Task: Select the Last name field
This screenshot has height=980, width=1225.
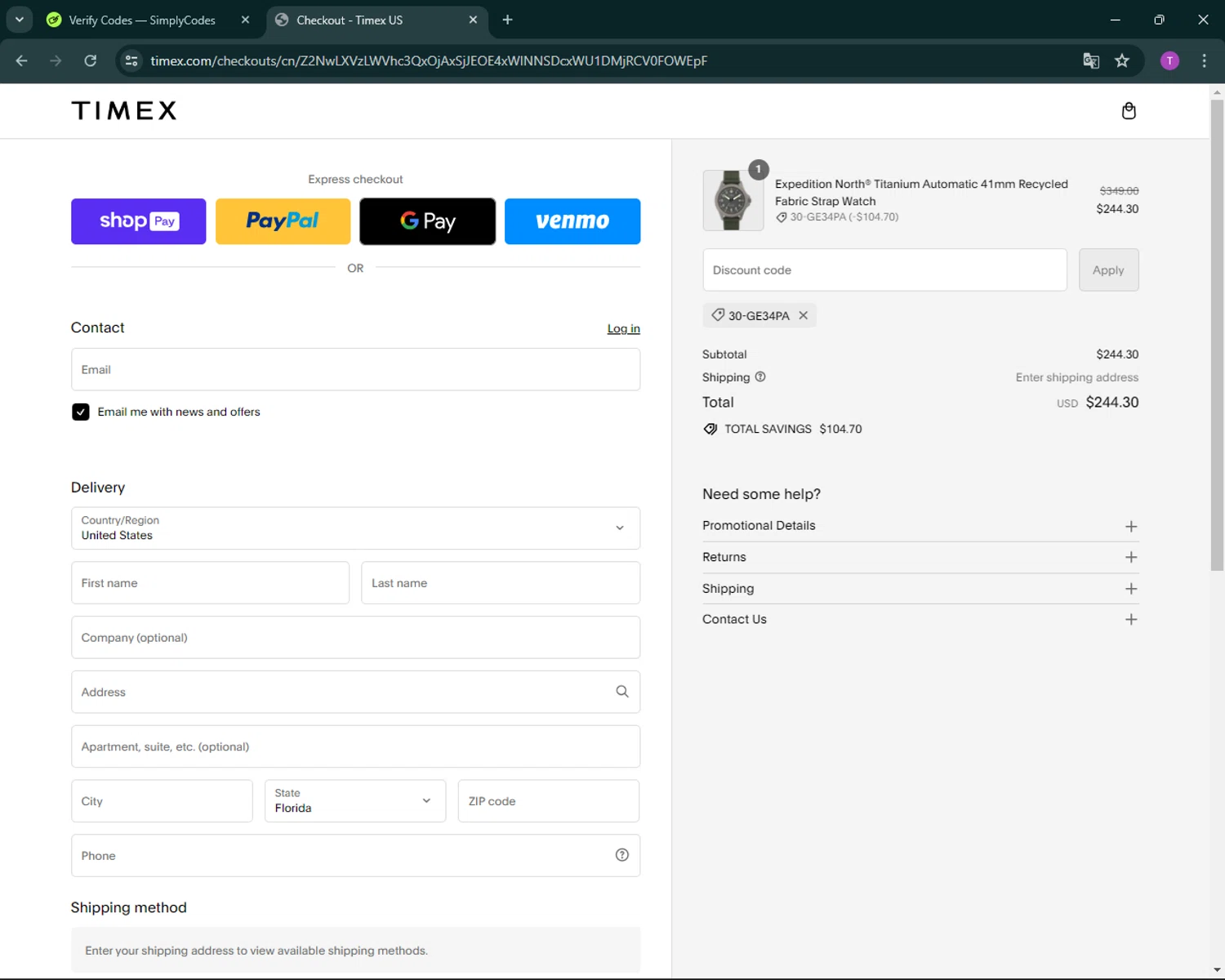Action: click(501, 583)
